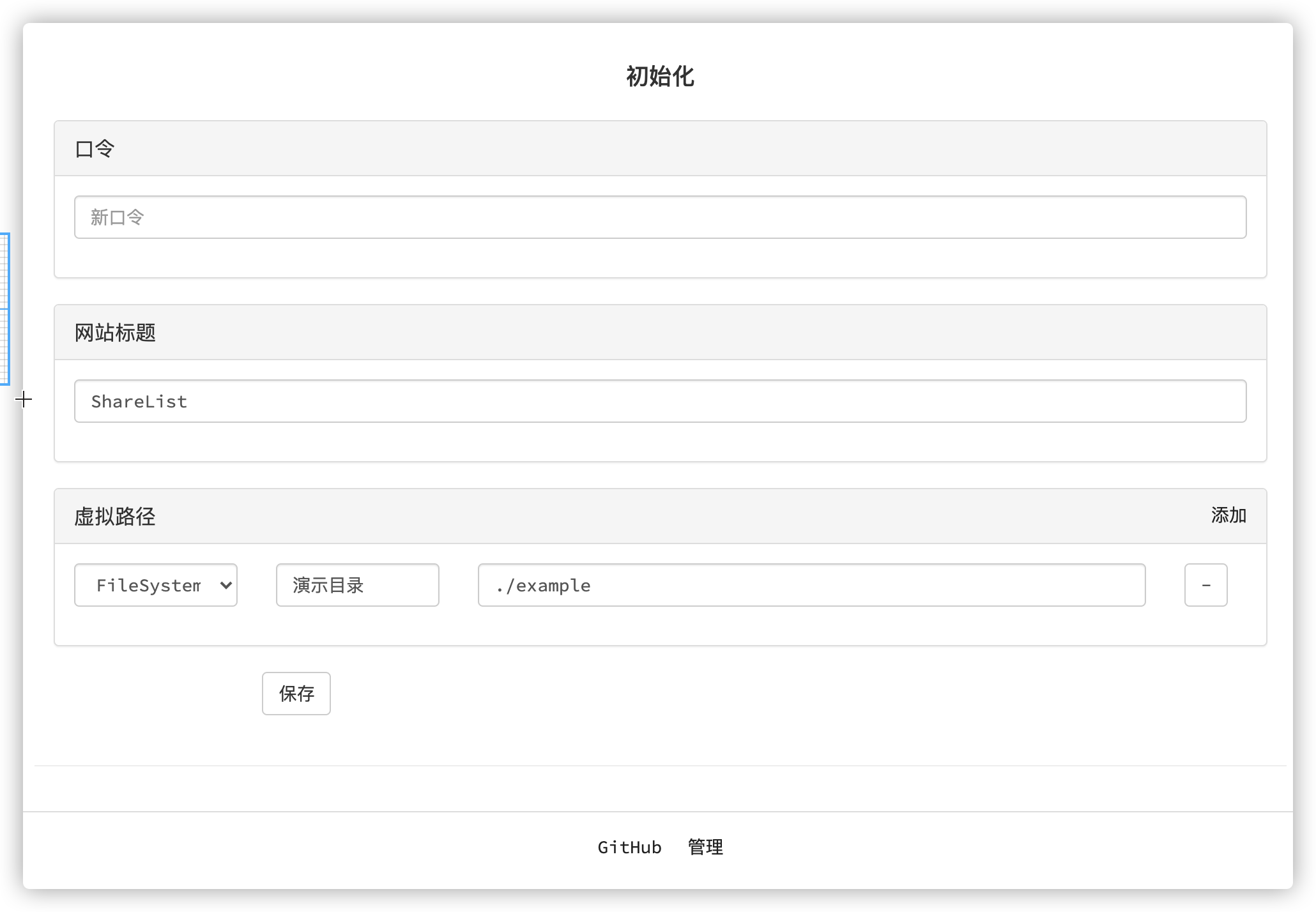Click empty space below the 新口令 field
Image resolution: width=1316 pixels, height=912 pixels.
click(x=660, y=258)
